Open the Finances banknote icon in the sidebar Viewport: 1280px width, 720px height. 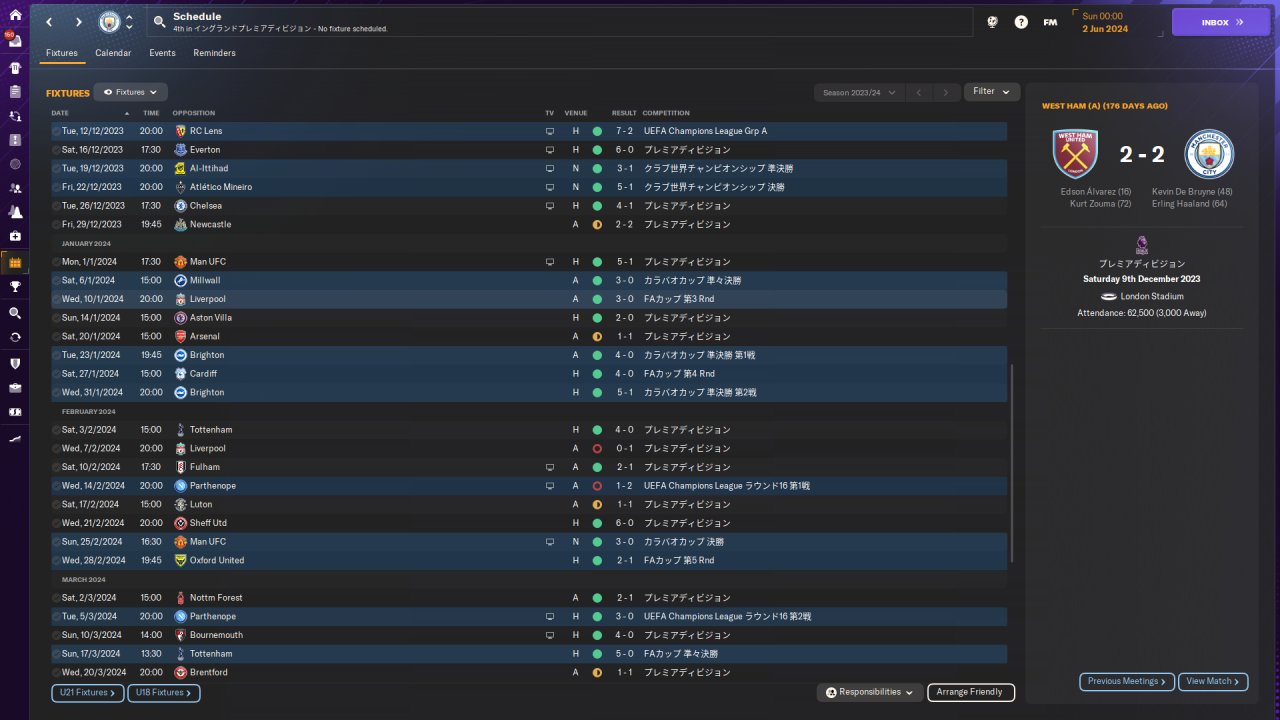15,411
